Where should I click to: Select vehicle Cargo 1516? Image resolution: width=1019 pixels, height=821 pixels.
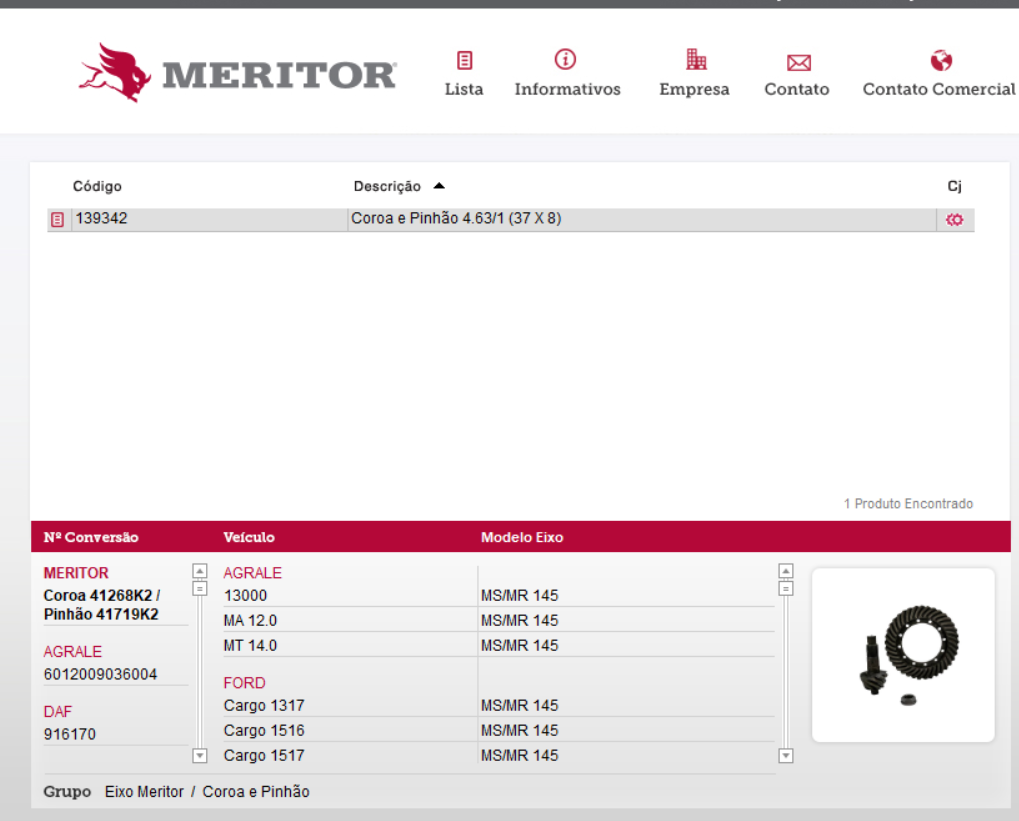[x=264, y=731]
